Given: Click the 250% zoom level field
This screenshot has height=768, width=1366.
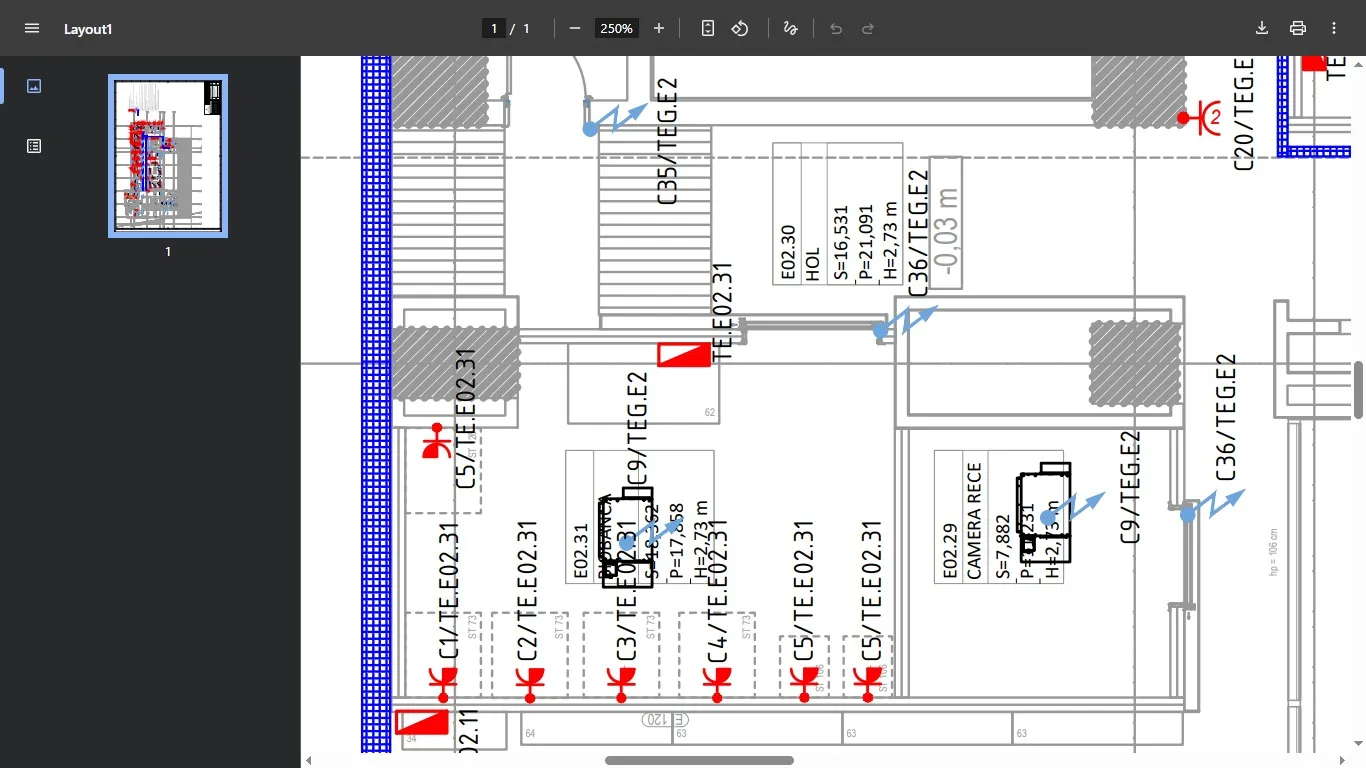Looking at the screenshot, I should tap(616, 29).
